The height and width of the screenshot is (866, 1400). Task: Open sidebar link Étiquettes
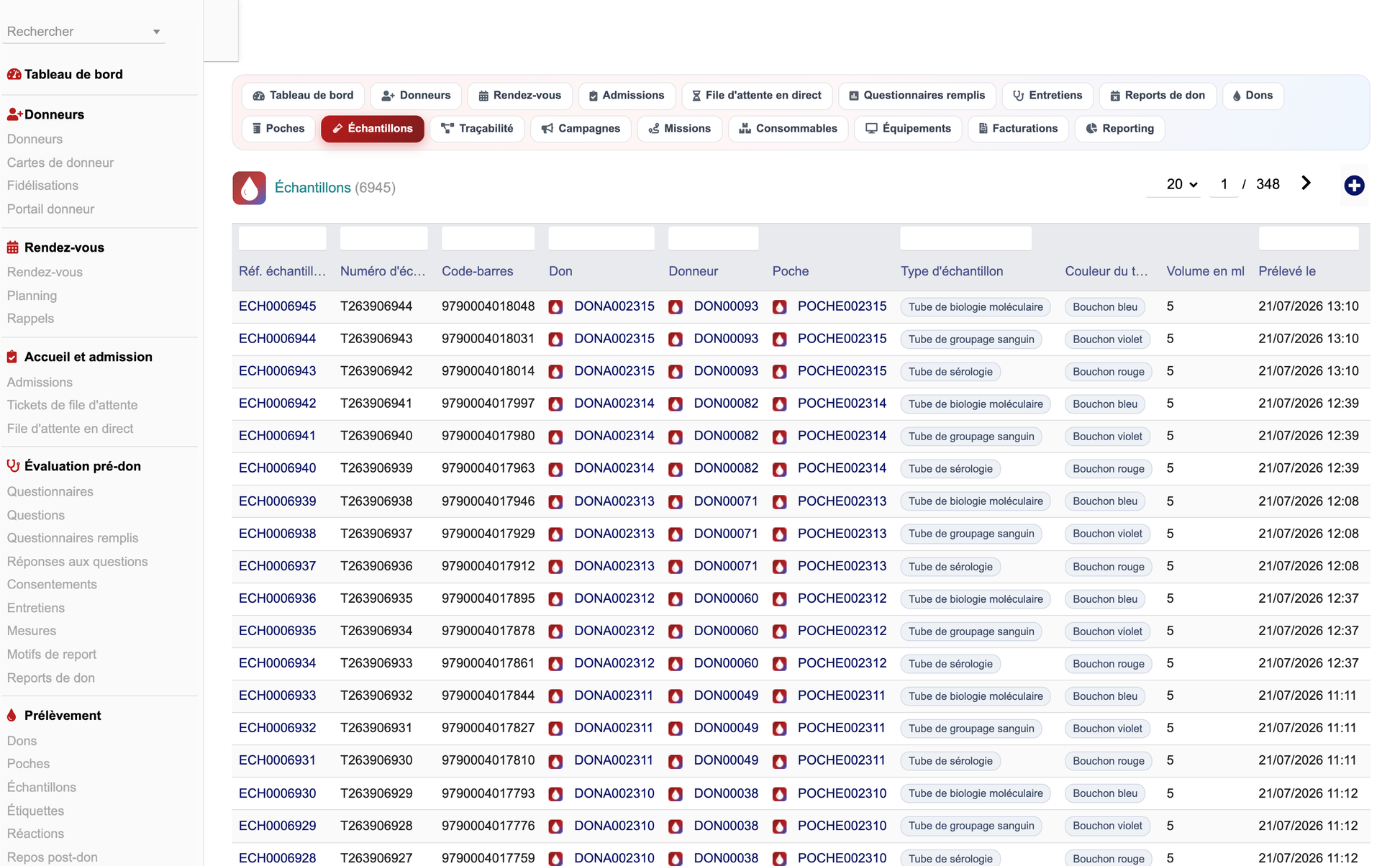pos(36,811)
